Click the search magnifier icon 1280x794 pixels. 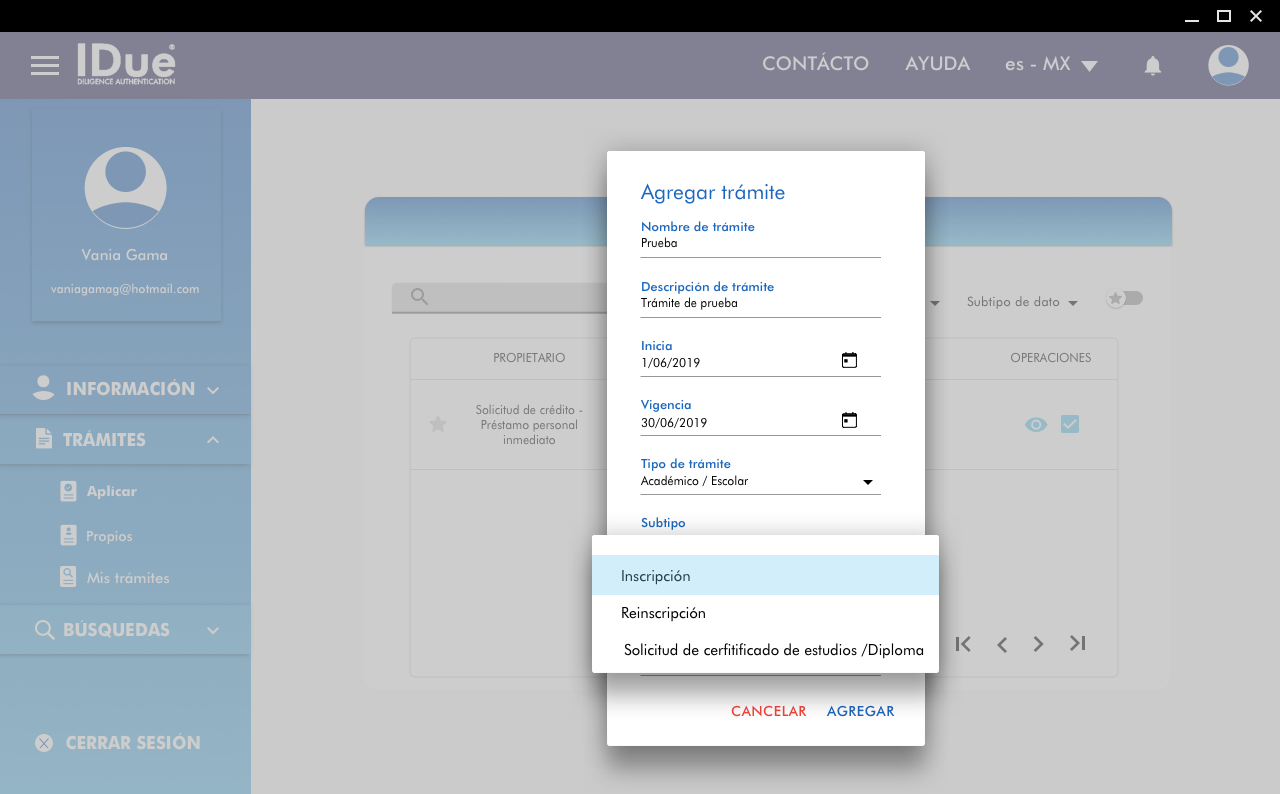(x=420, y=297)
